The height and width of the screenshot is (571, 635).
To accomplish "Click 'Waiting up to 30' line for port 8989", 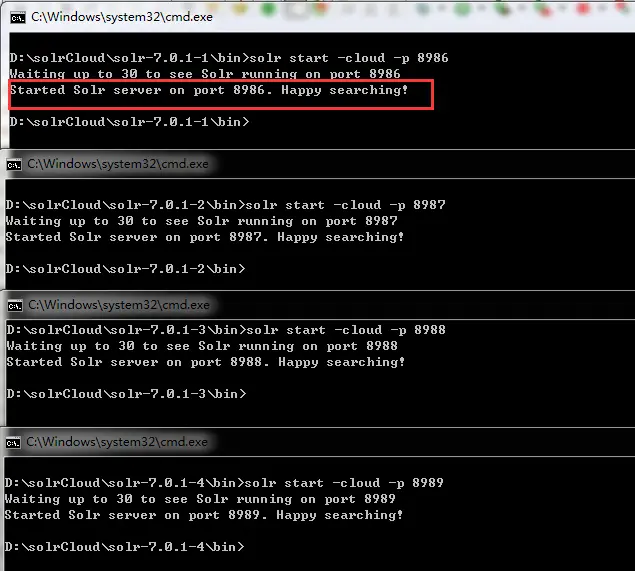I will click(x=200, y=499).
